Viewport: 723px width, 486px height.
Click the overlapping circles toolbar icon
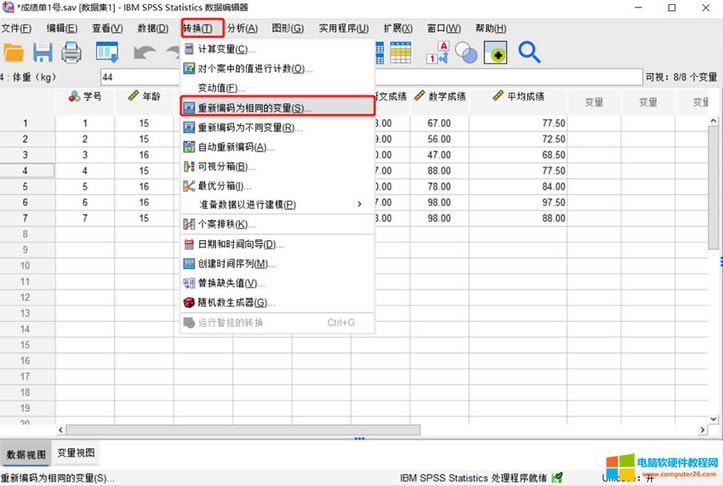click(x=466, y=53)
